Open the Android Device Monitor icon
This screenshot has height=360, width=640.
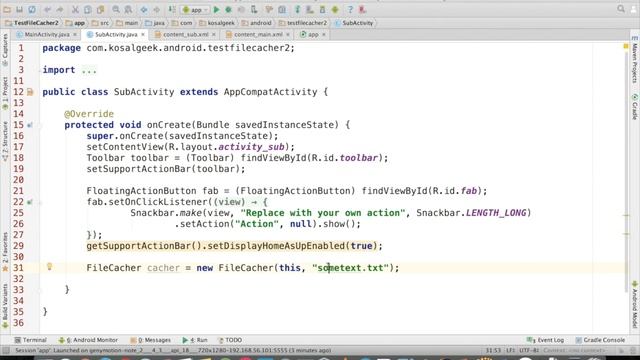(335, 9)
